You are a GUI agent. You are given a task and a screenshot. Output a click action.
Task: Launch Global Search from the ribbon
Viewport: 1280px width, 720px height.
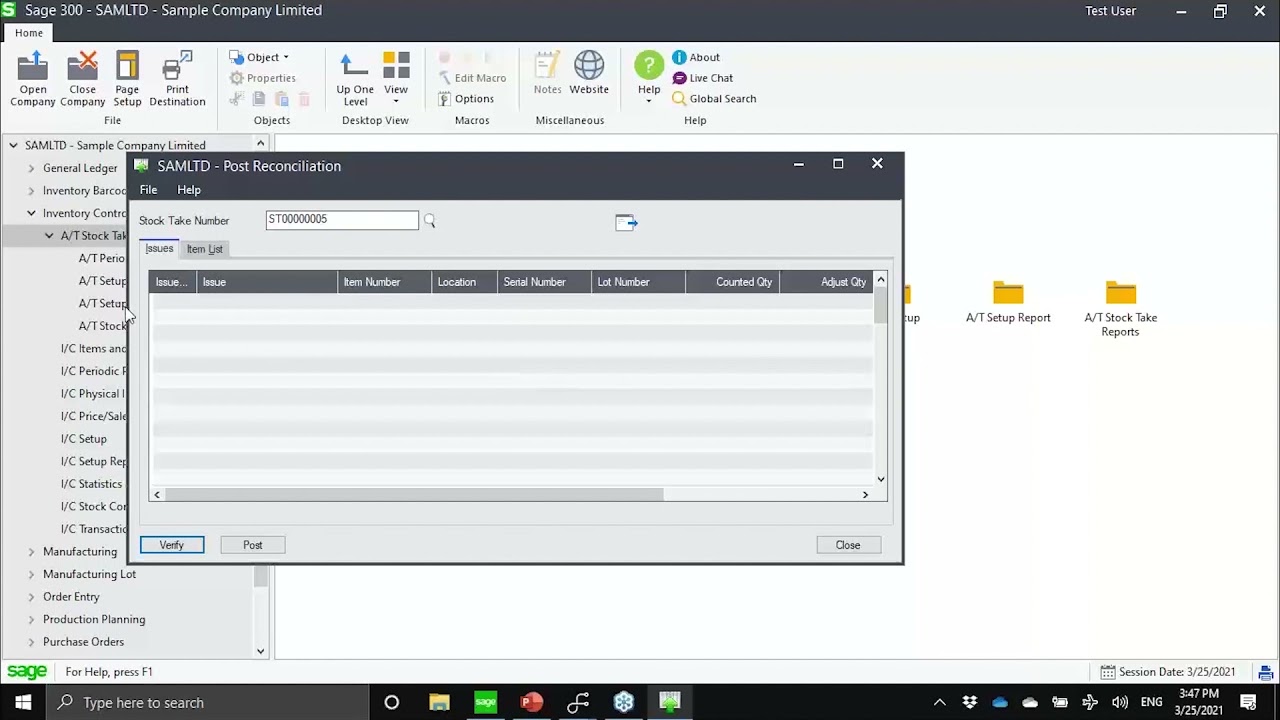tap(714, 99)
